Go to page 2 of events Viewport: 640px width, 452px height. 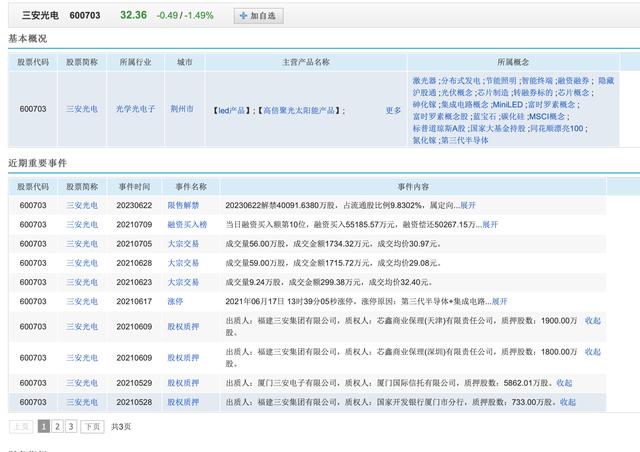tap(57, 427)
